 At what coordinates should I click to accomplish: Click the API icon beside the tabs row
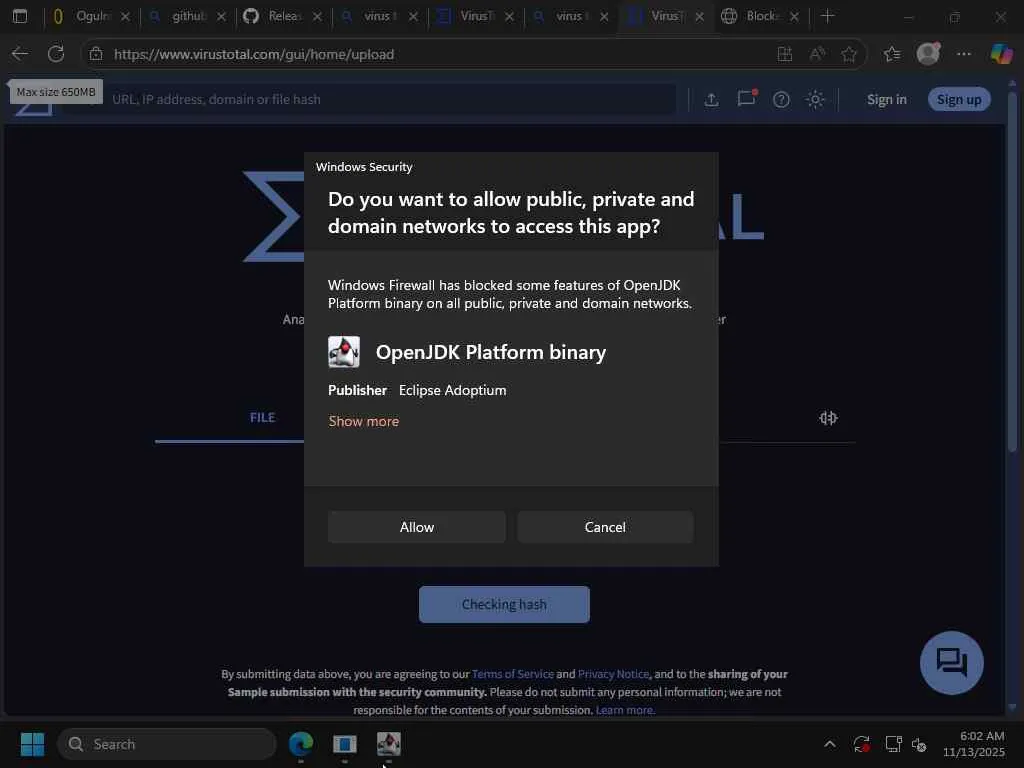pyautogui.click(x=828, y=418)
